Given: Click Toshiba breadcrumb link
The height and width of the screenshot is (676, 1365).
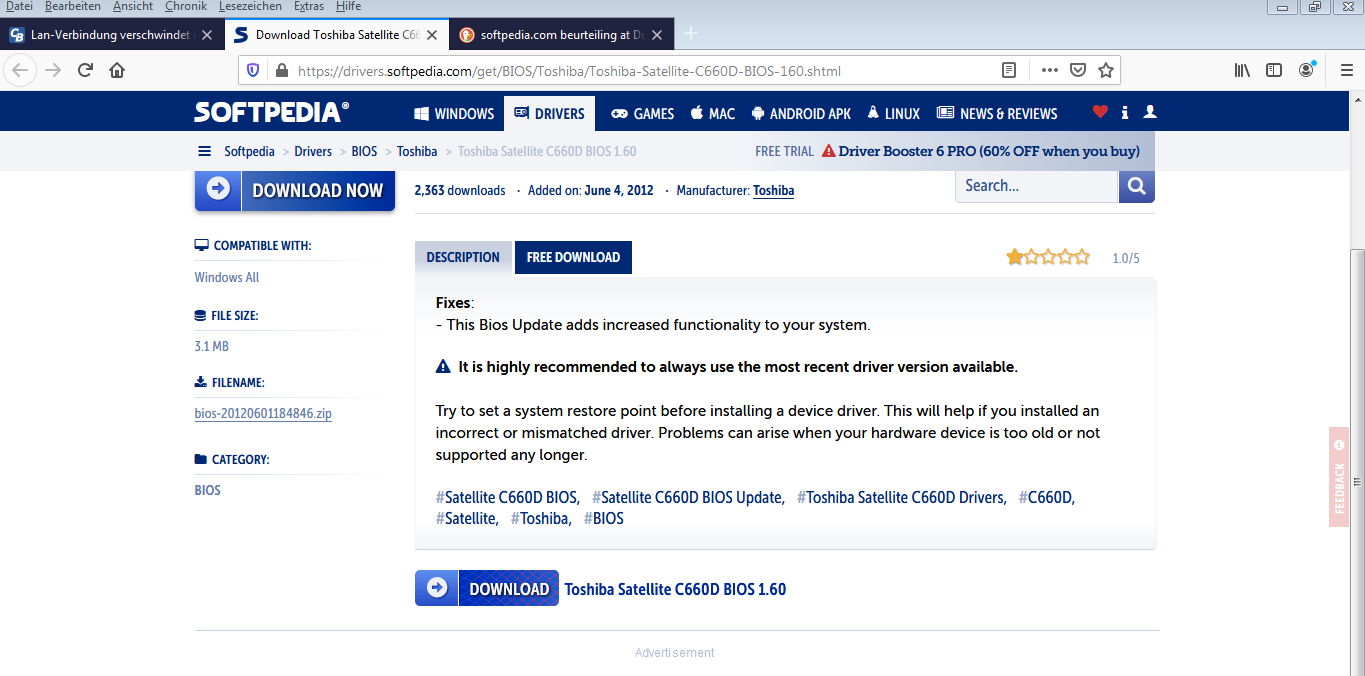Looking at the screenshot, I should click(417, 152).
